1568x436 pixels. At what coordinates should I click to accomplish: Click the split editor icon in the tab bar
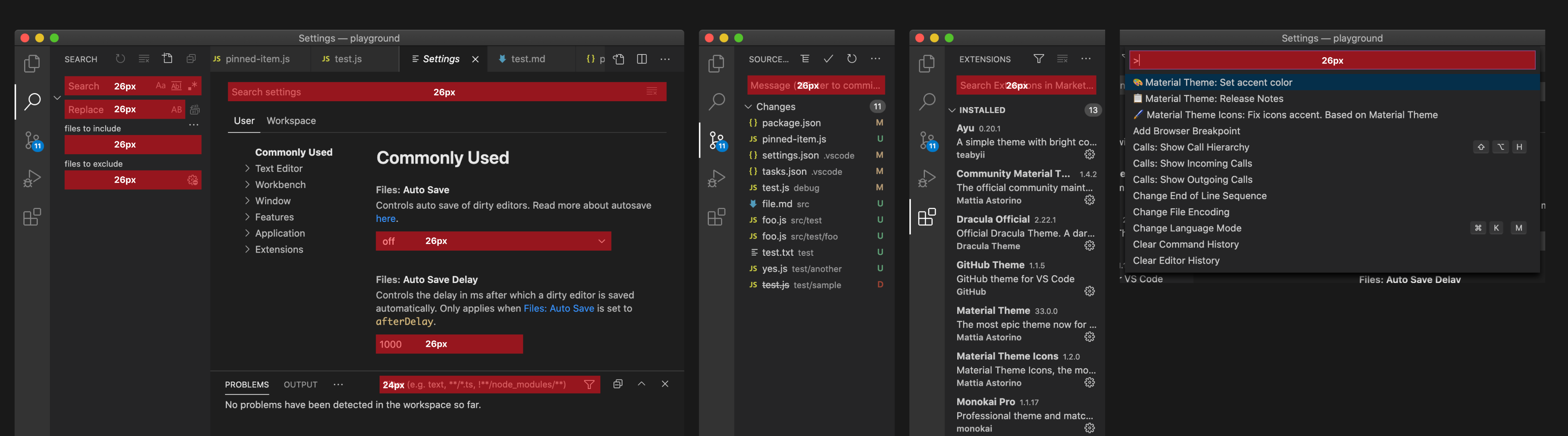coord(642,59)
